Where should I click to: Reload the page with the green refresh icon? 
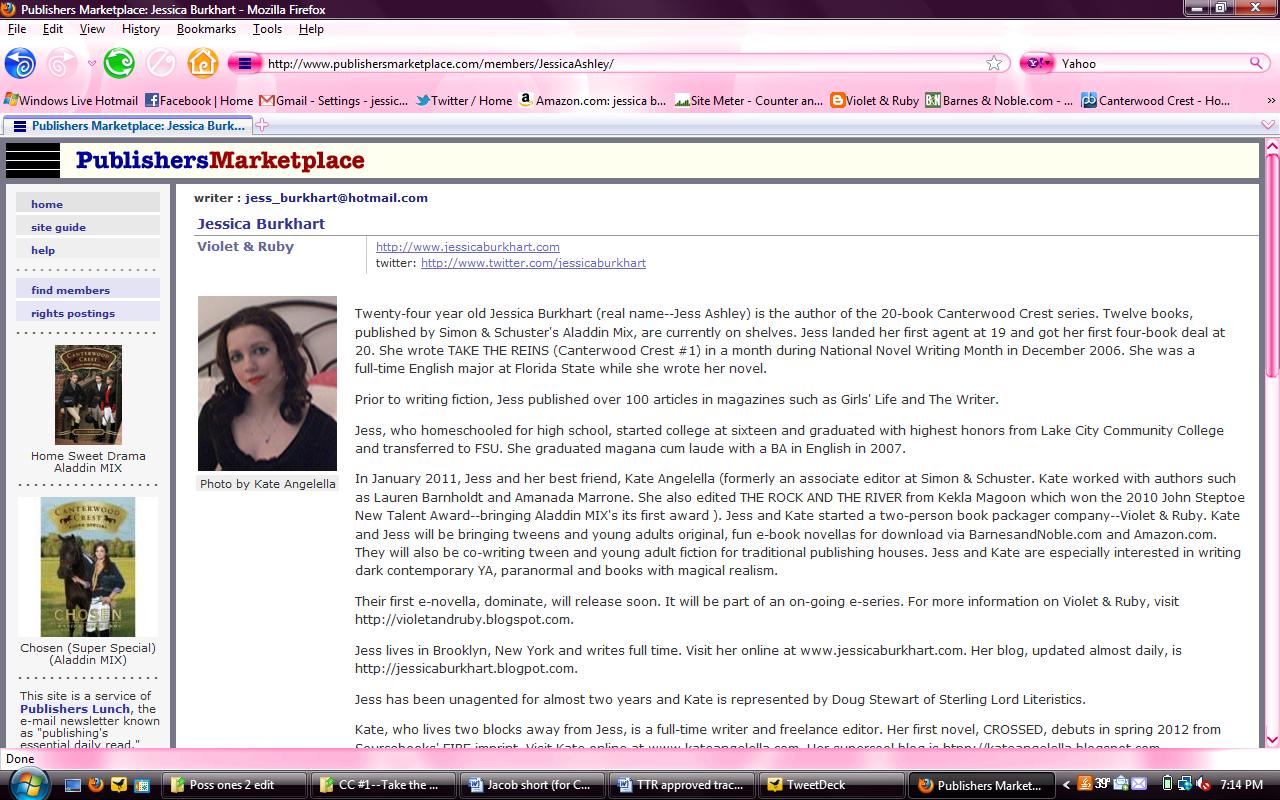(x=119, y=63)
